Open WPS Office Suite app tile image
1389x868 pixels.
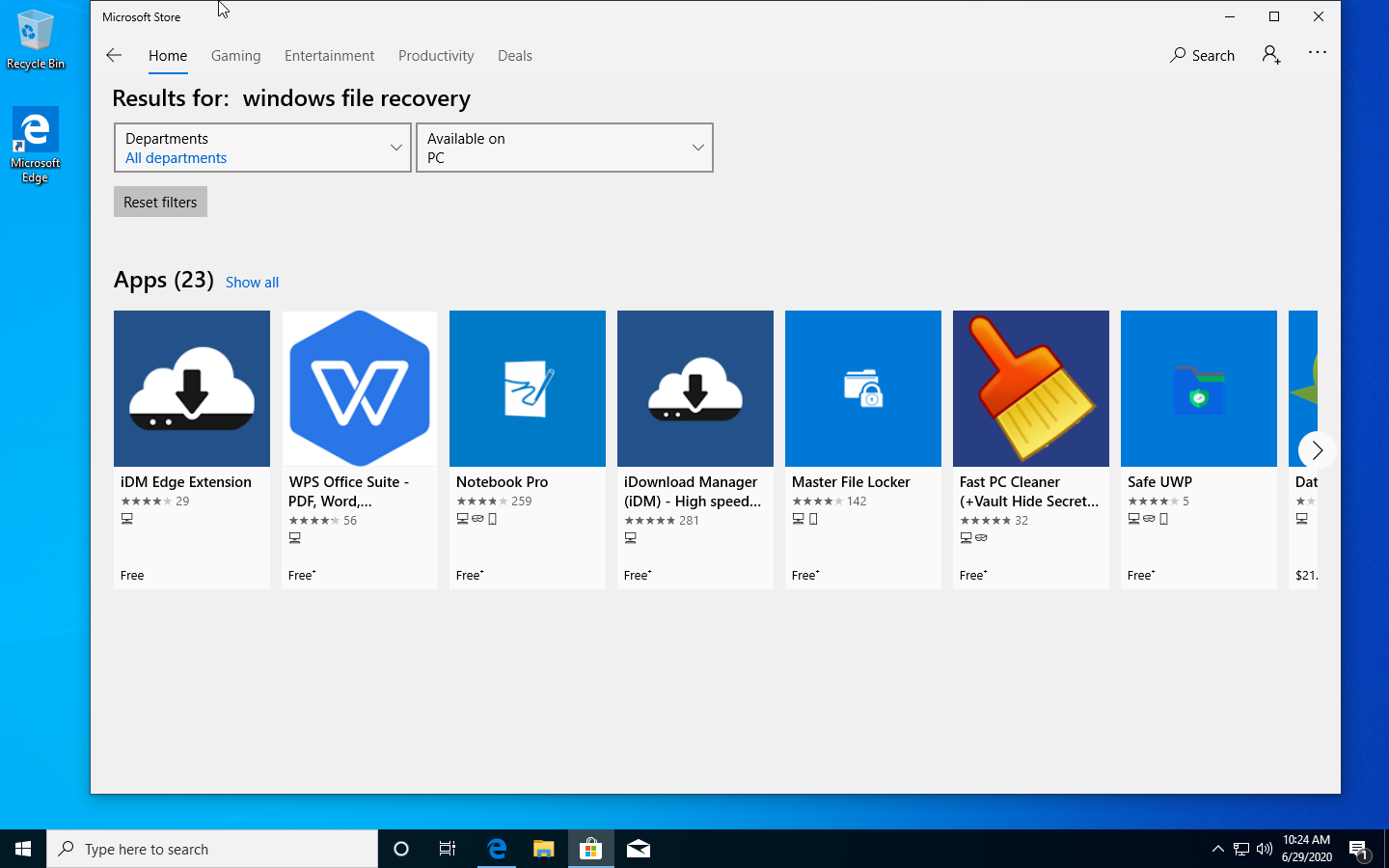(360, 389)
